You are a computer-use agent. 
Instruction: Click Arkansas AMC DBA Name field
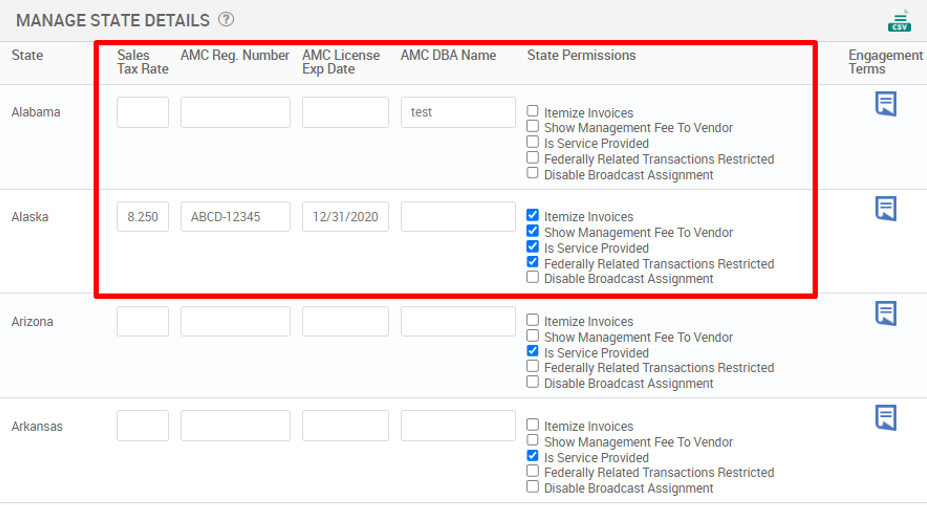click(458, 426)
